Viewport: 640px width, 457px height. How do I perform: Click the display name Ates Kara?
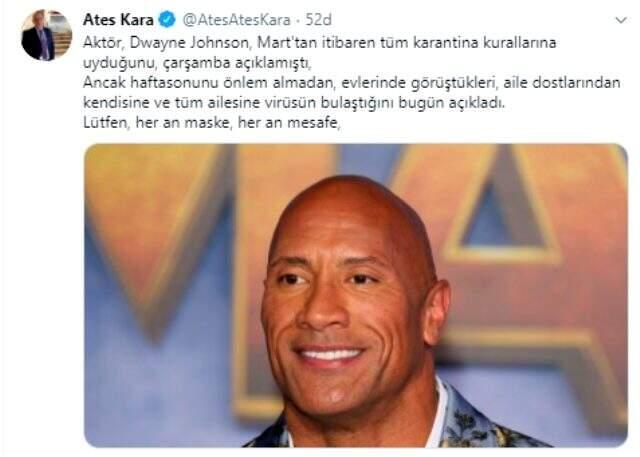coord(118,20)
